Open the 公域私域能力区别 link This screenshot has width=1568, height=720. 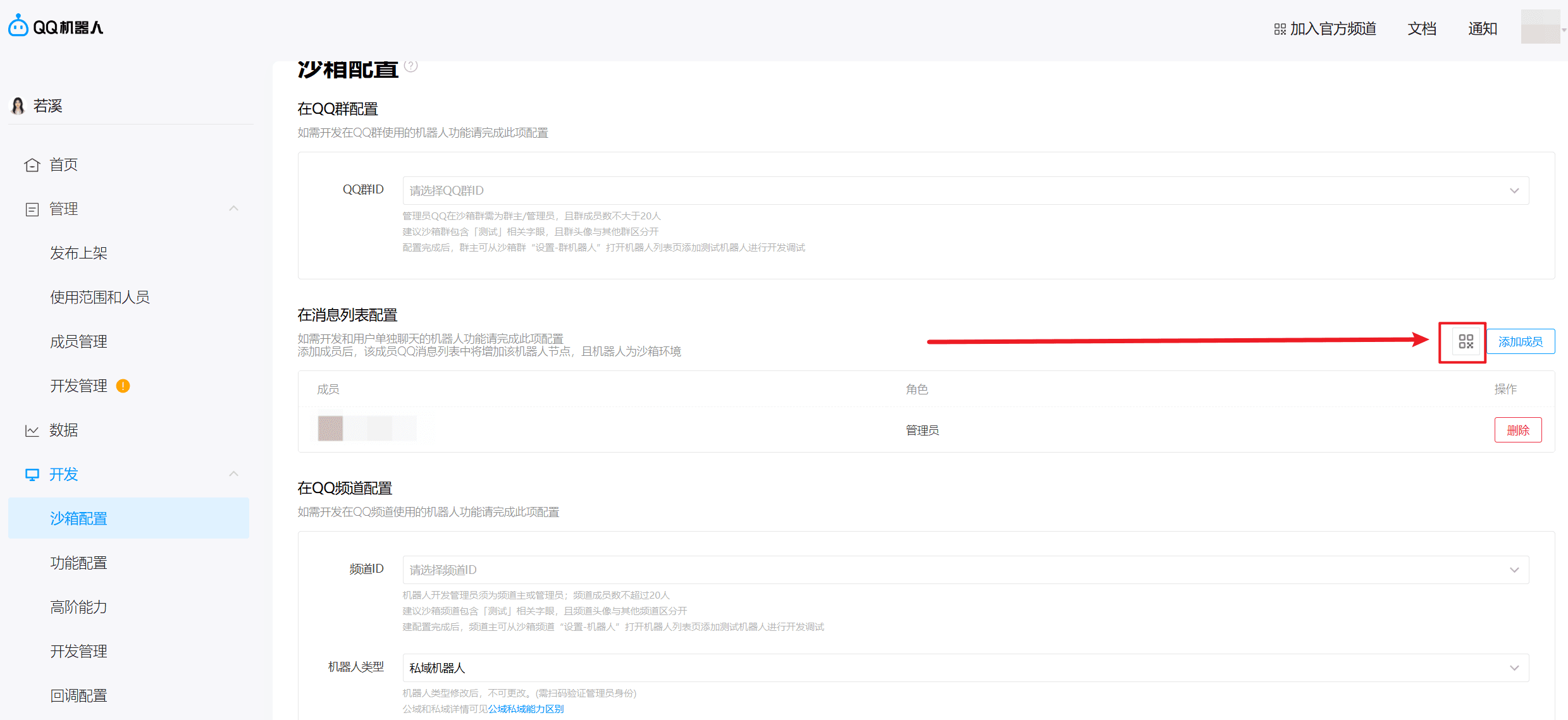tap(526, 709)
